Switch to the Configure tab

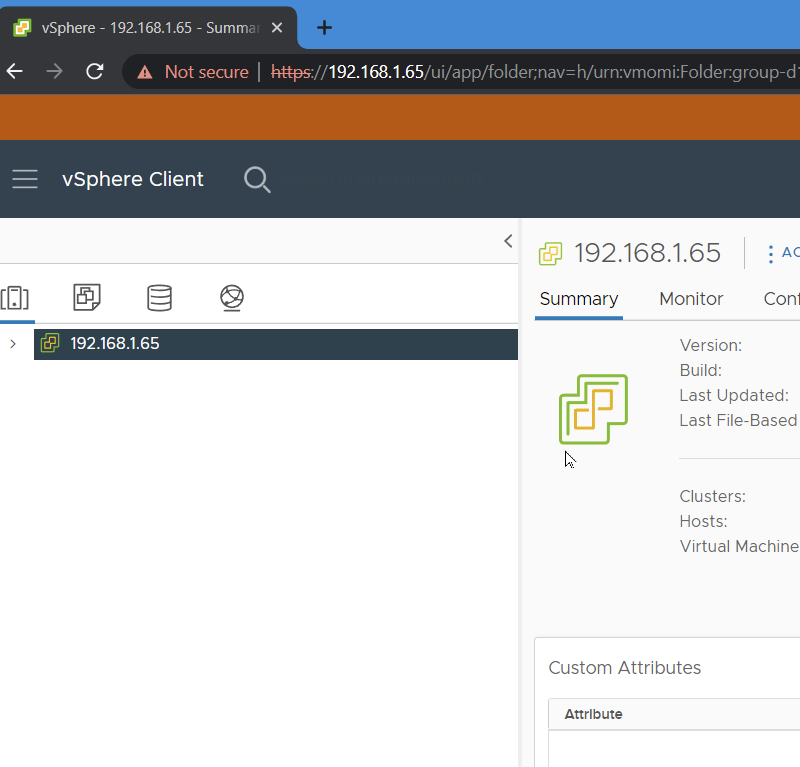coord(781,299)
